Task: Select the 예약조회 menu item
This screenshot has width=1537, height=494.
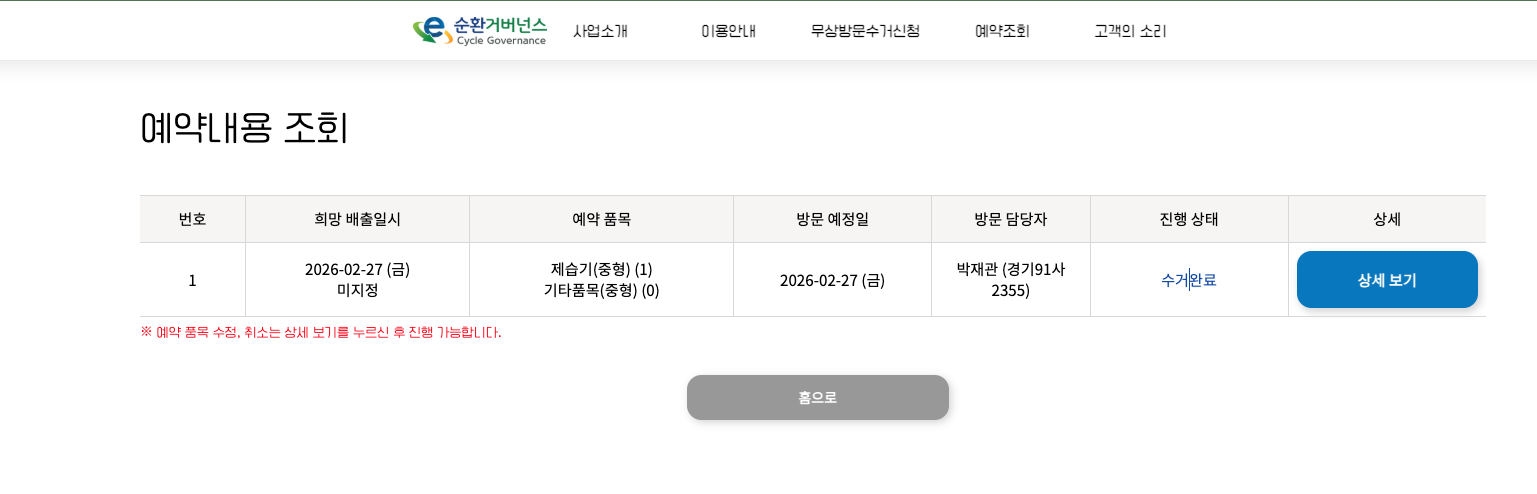Action: (1002, 31)
